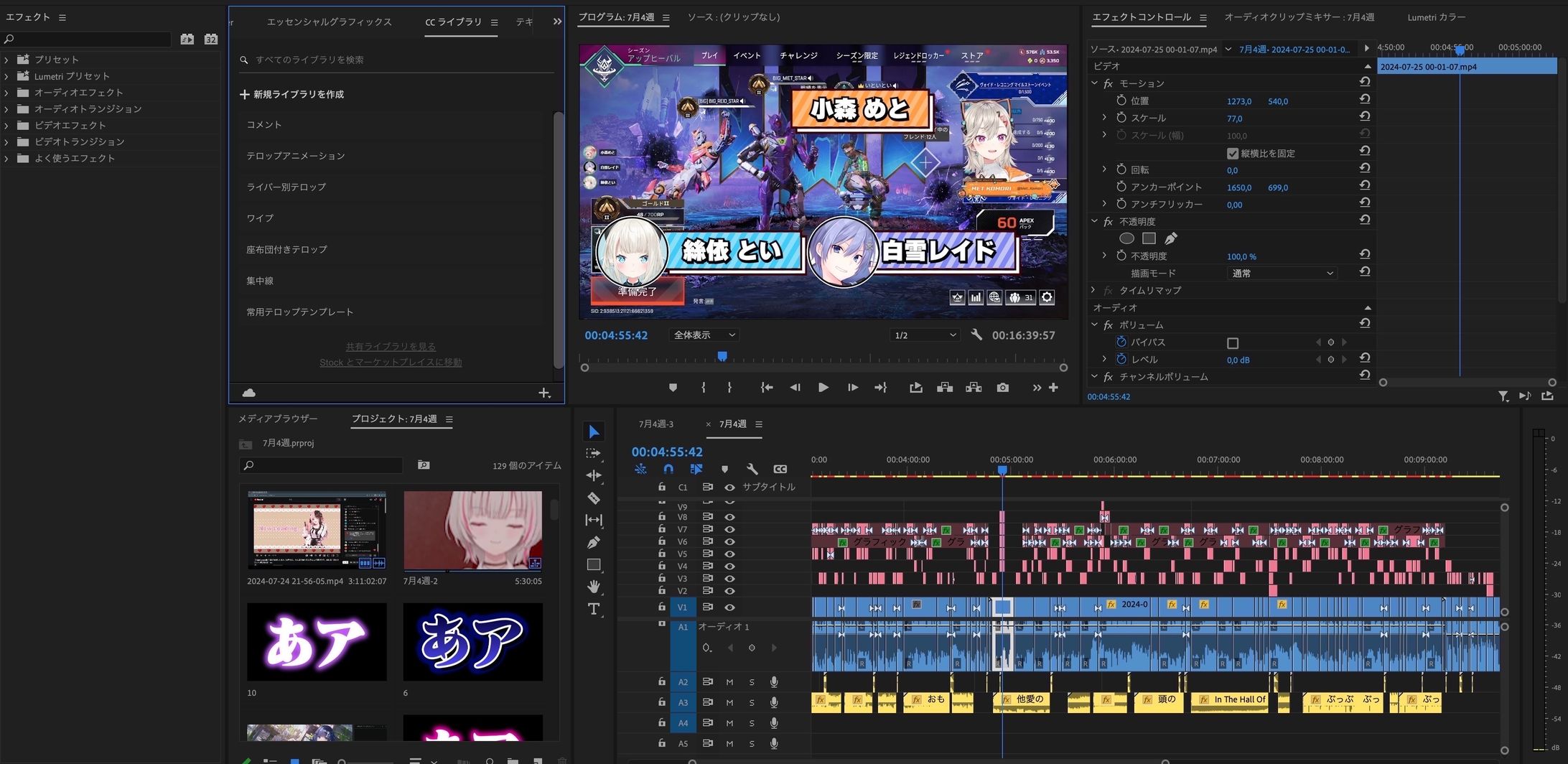Open the Stock and Marketplace link

pyautogui.click(x=391, y=363)
